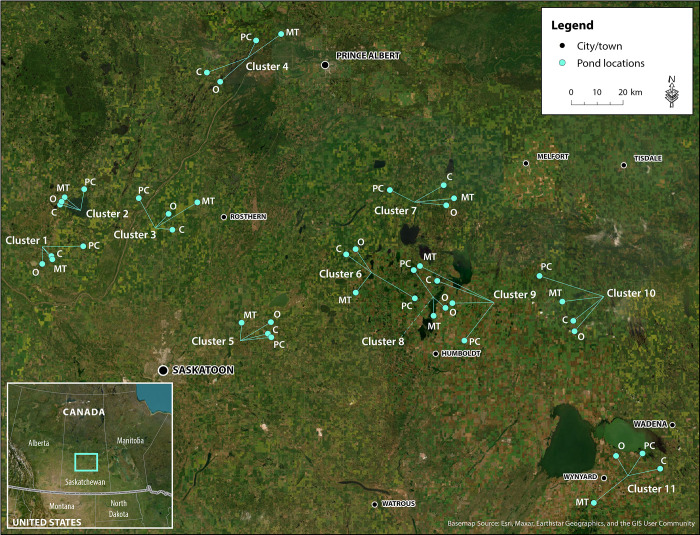Select the MT pond marker of Cluster 11
The width and height of the screenshot is (700, 535).
pyautogui.click(x=594, y=503)
